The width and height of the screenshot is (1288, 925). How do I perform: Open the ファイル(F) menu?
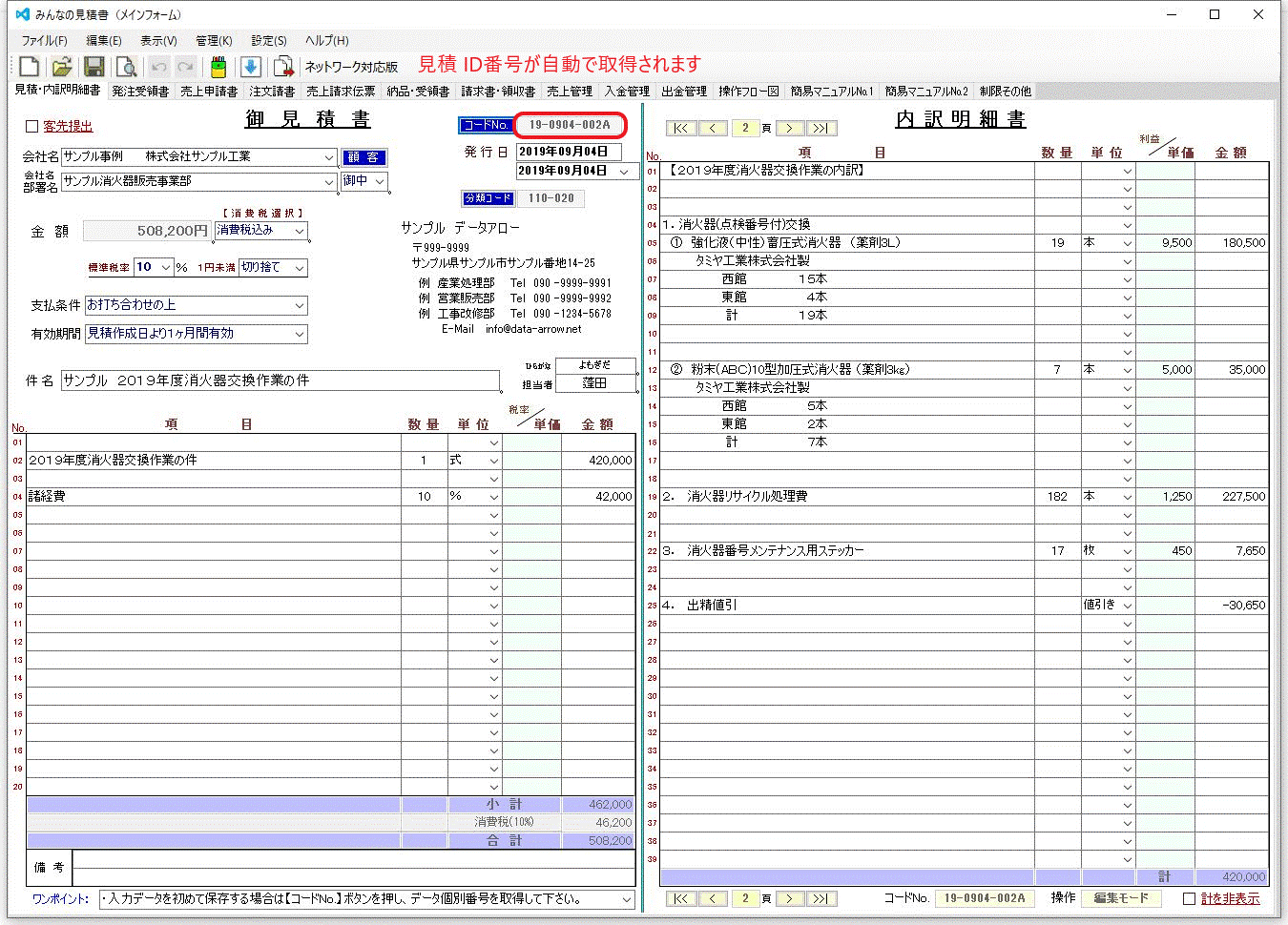click(x=44, y=41)
